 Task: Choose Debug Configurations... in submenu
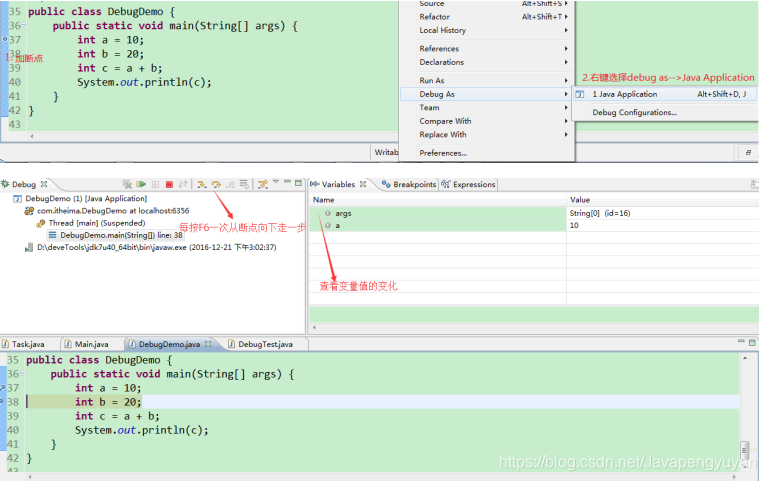(x=665, y=112)
